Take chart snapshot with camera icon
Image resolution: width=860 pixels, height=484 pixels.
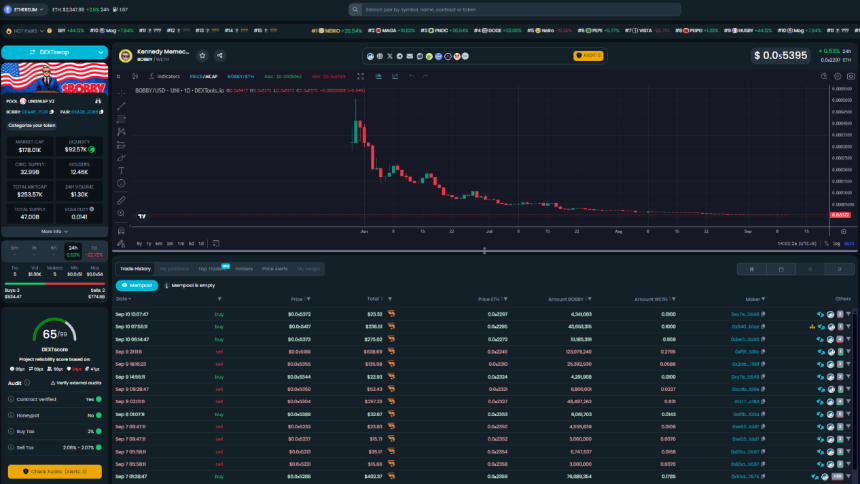coord(851,76)
